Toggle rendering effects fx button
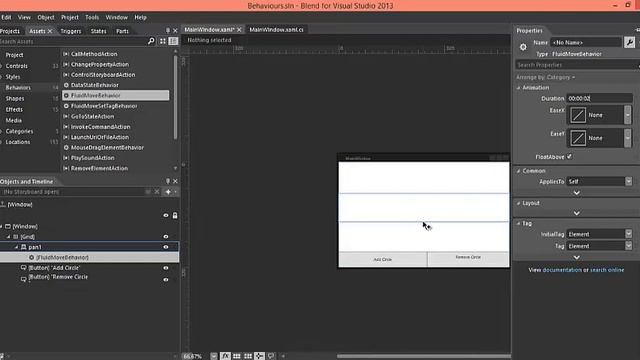The width and height of the screenshot is (640, 360). click(x=225, y=356)
